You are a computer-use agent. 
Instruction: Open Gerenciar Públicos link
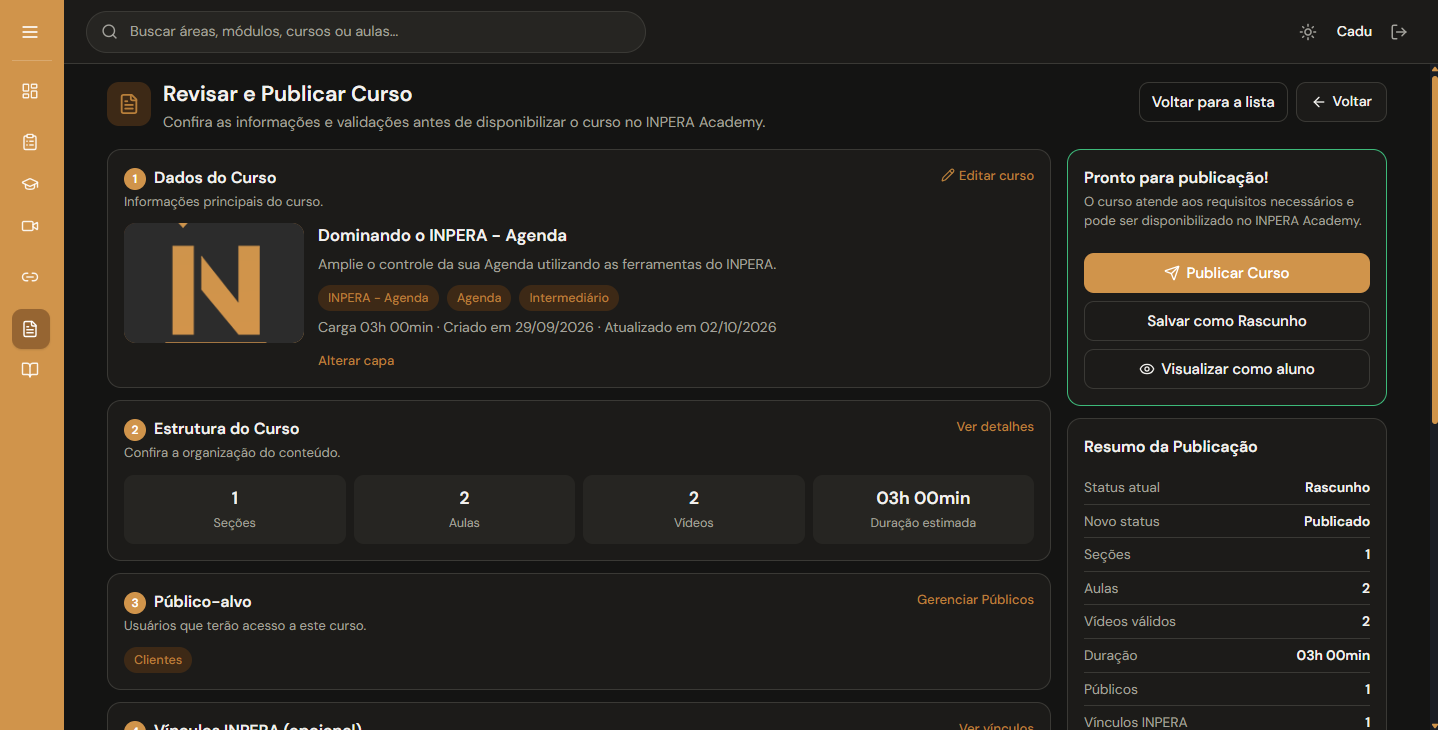click(975, 600)
